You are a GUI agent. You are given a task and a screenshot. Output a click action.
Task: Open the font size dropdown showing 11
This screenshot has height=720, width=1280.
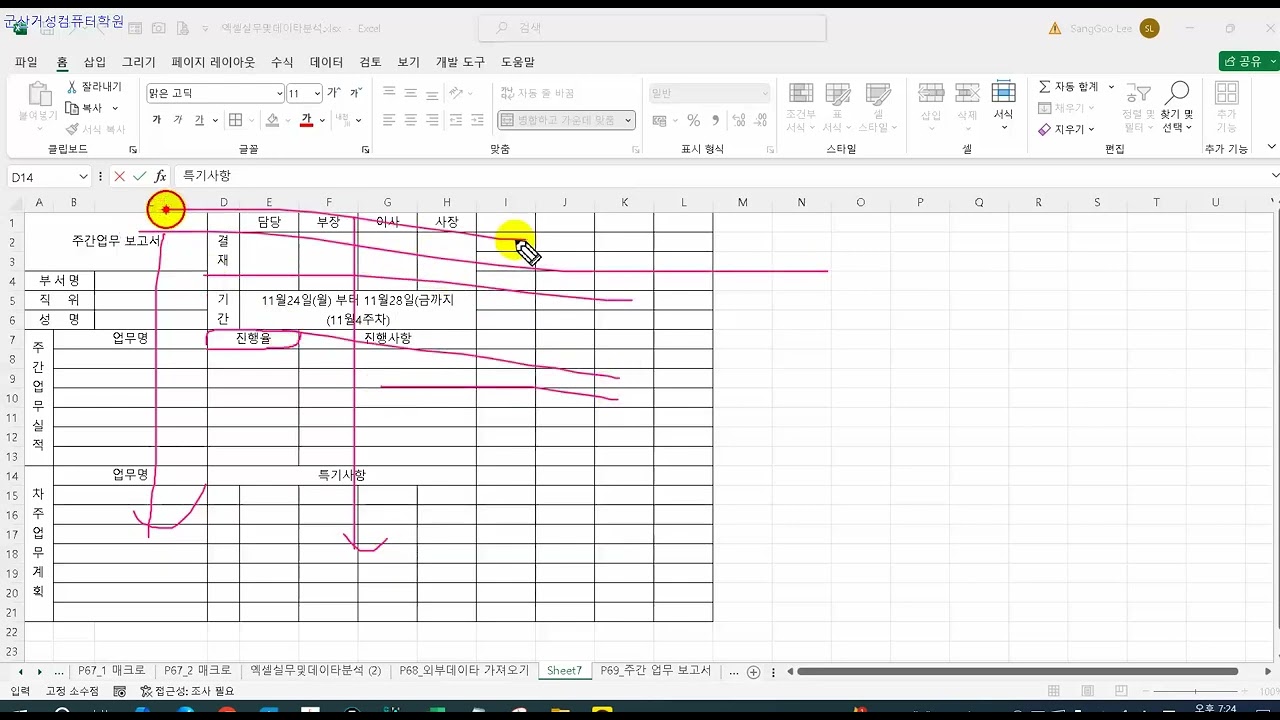click(x=317, y=93)
